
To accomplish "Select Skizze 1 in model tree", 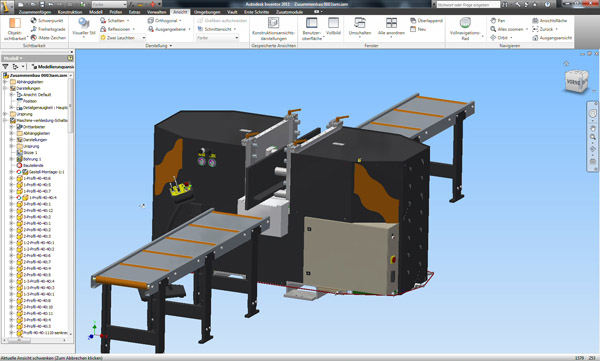I will pos(30,153).
